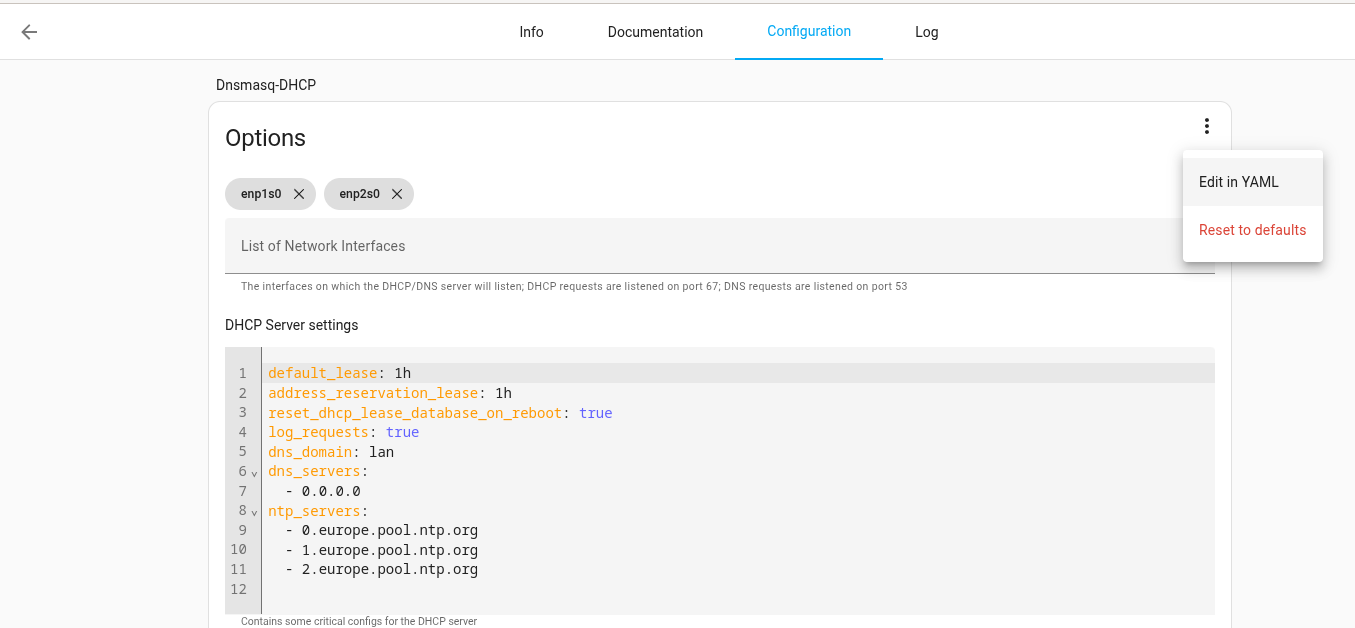This screenshot has width=1355, height=628.
Task: Click the default_lease line in editor
Action: point(339,373)
